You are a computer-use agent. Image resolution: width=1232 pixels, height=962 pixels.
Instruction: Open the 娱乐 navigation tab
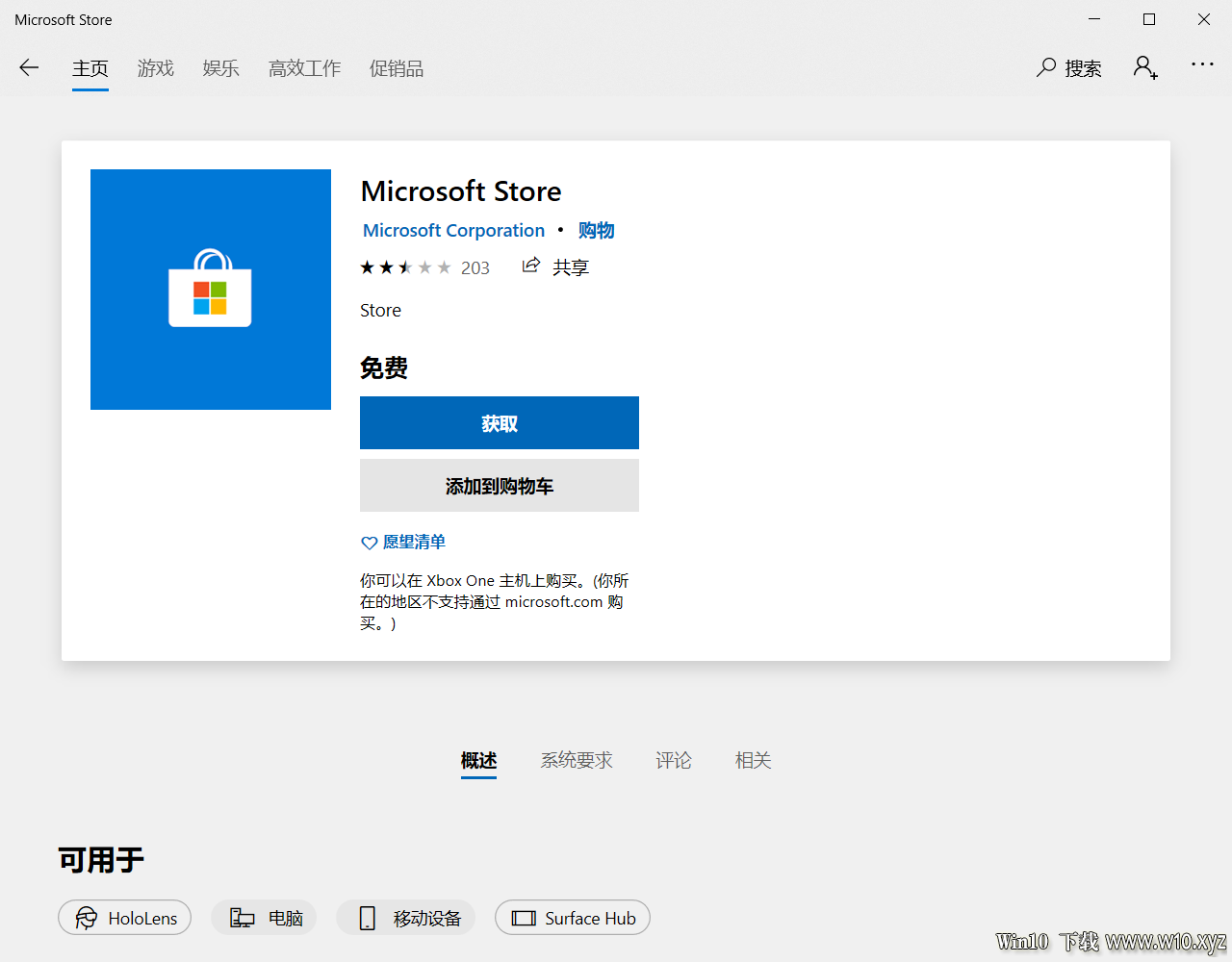click(x=220, y=68)
